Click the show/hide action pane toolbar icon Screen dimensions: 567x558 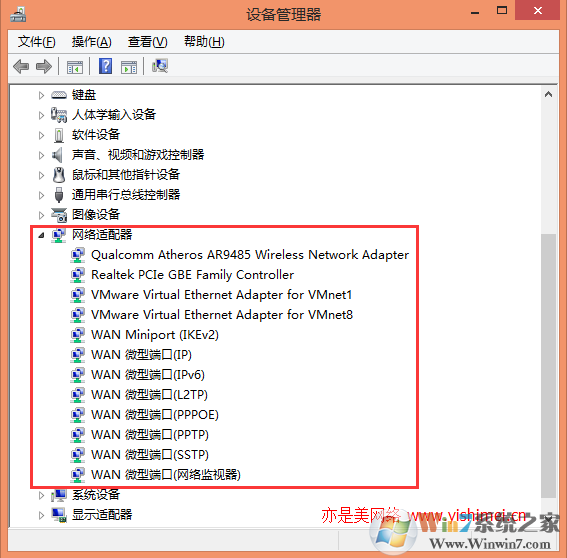(x=129, y=67)
